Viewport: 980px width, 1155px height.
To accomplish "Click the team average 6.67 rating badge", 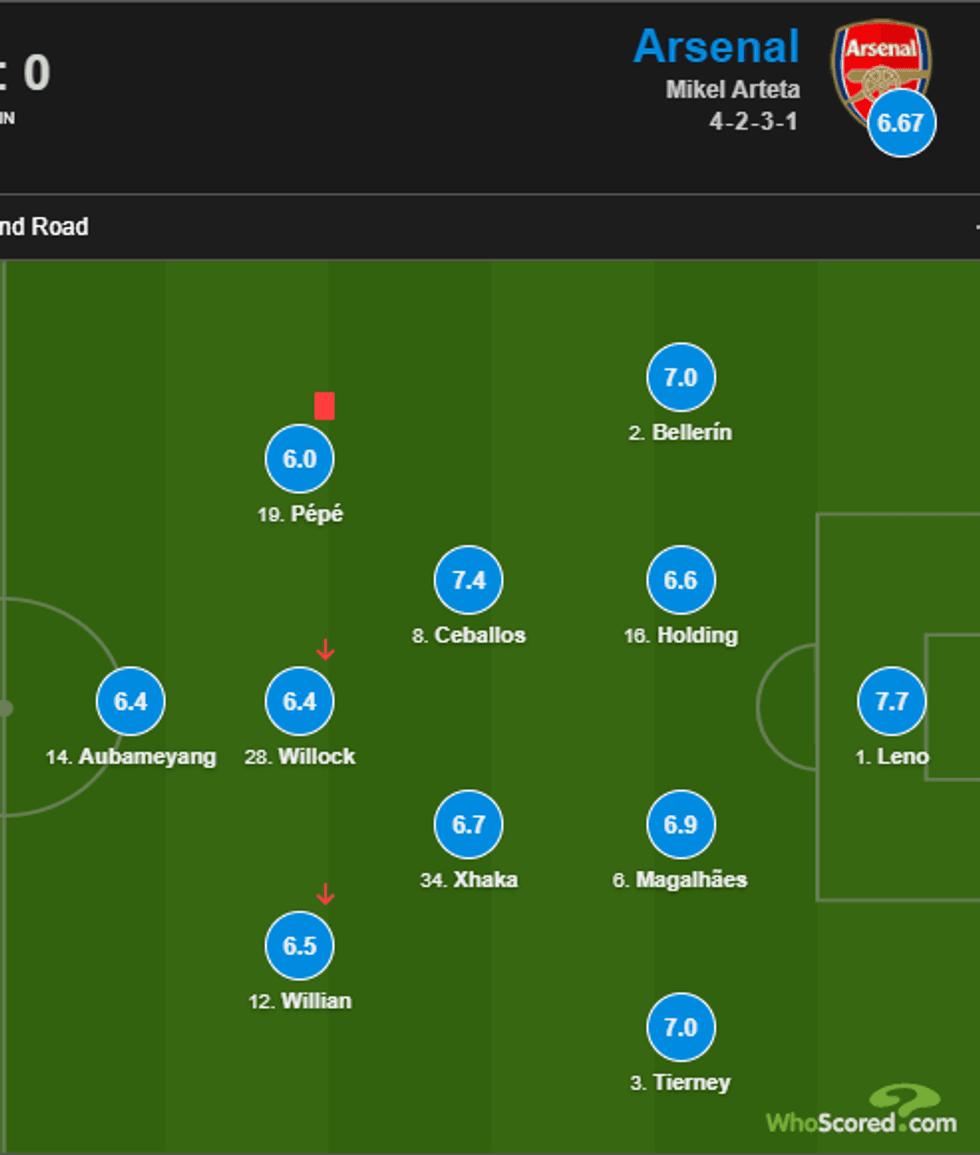I will tap(902, 123).
